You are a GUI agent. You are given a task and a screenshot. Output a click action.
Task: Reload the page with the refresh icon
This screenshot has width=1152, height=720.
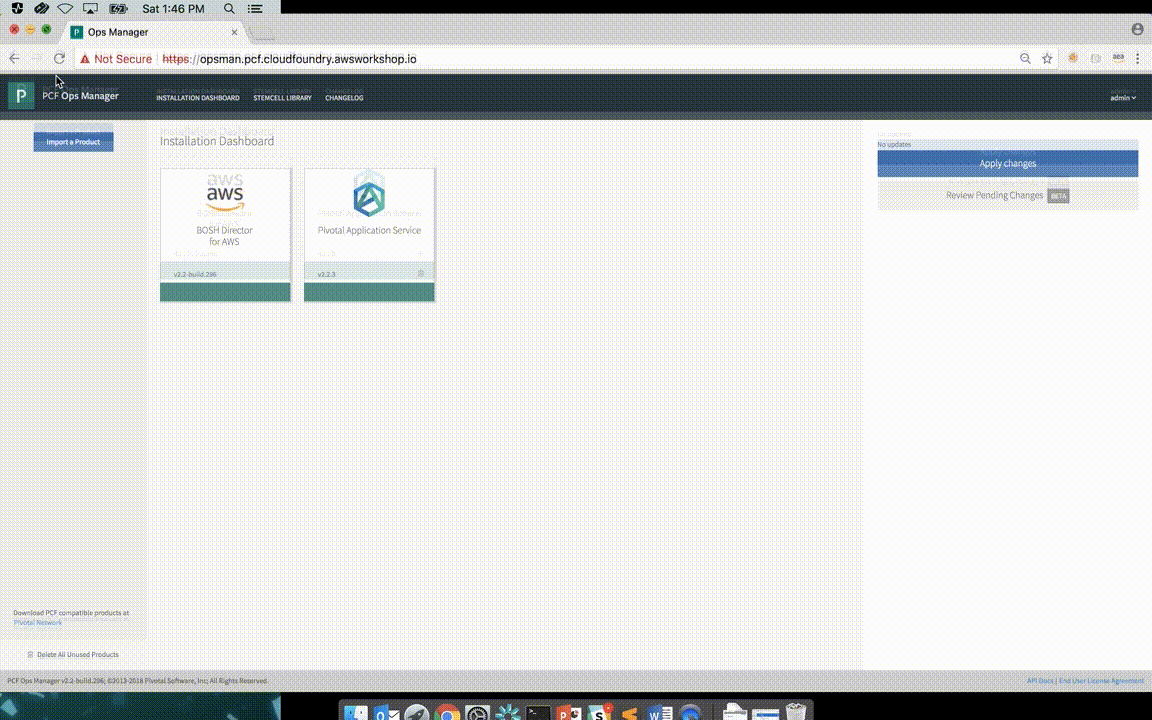pyautogui.click(x=60, y=58)
